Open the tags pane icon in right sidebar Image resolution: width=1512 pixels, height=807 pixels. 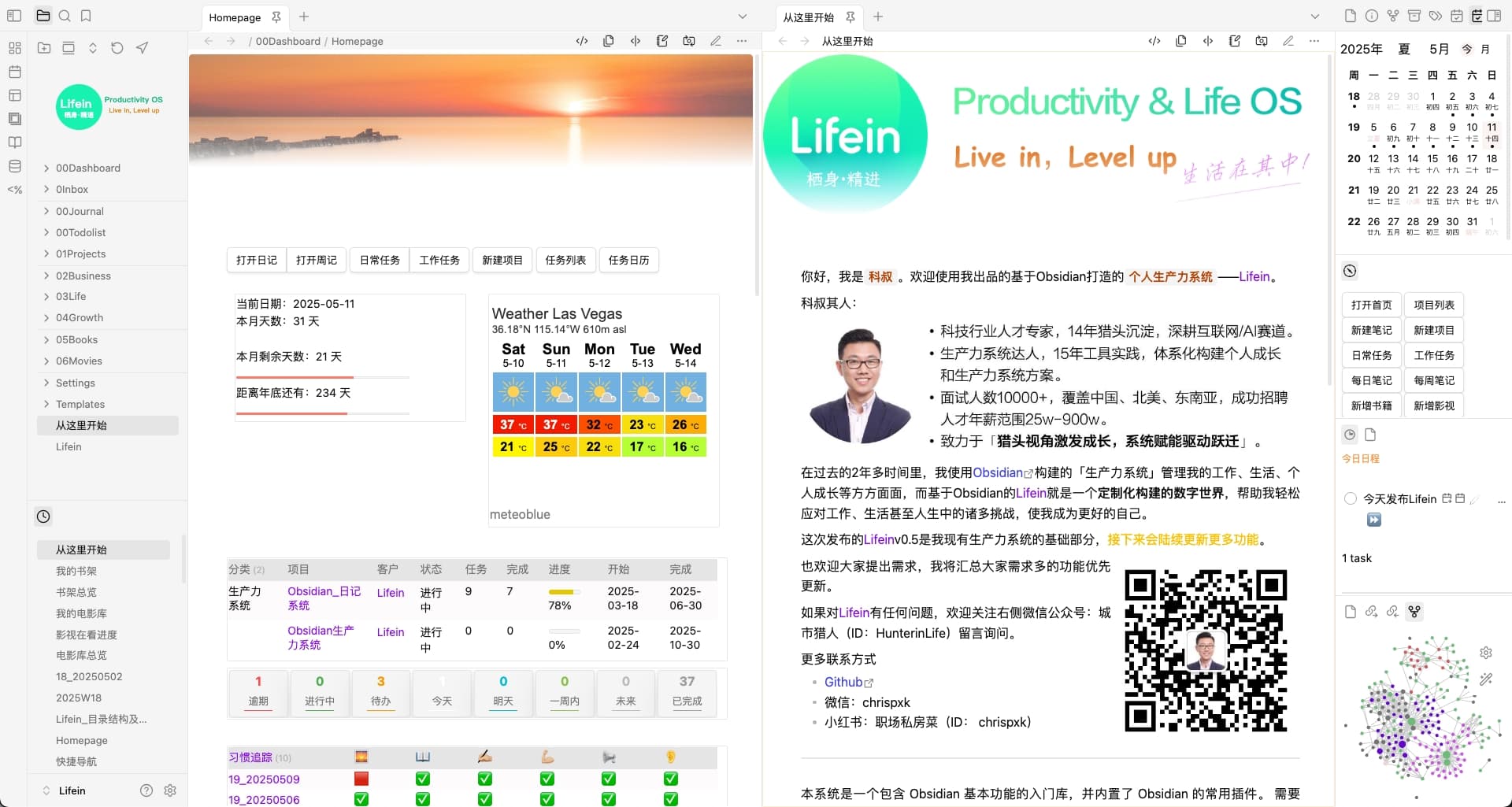pyautogui.click(x=1436, y=16)
